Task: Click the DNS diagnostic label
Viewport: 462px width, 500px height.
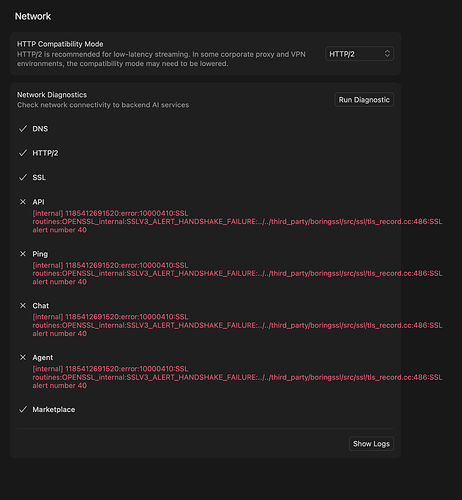Action: coord(40,129)
